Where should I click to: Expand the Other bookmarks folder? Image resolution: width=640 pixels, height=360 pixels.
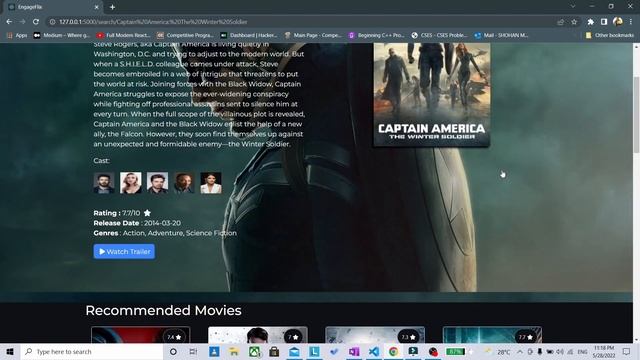click(609, 36)
